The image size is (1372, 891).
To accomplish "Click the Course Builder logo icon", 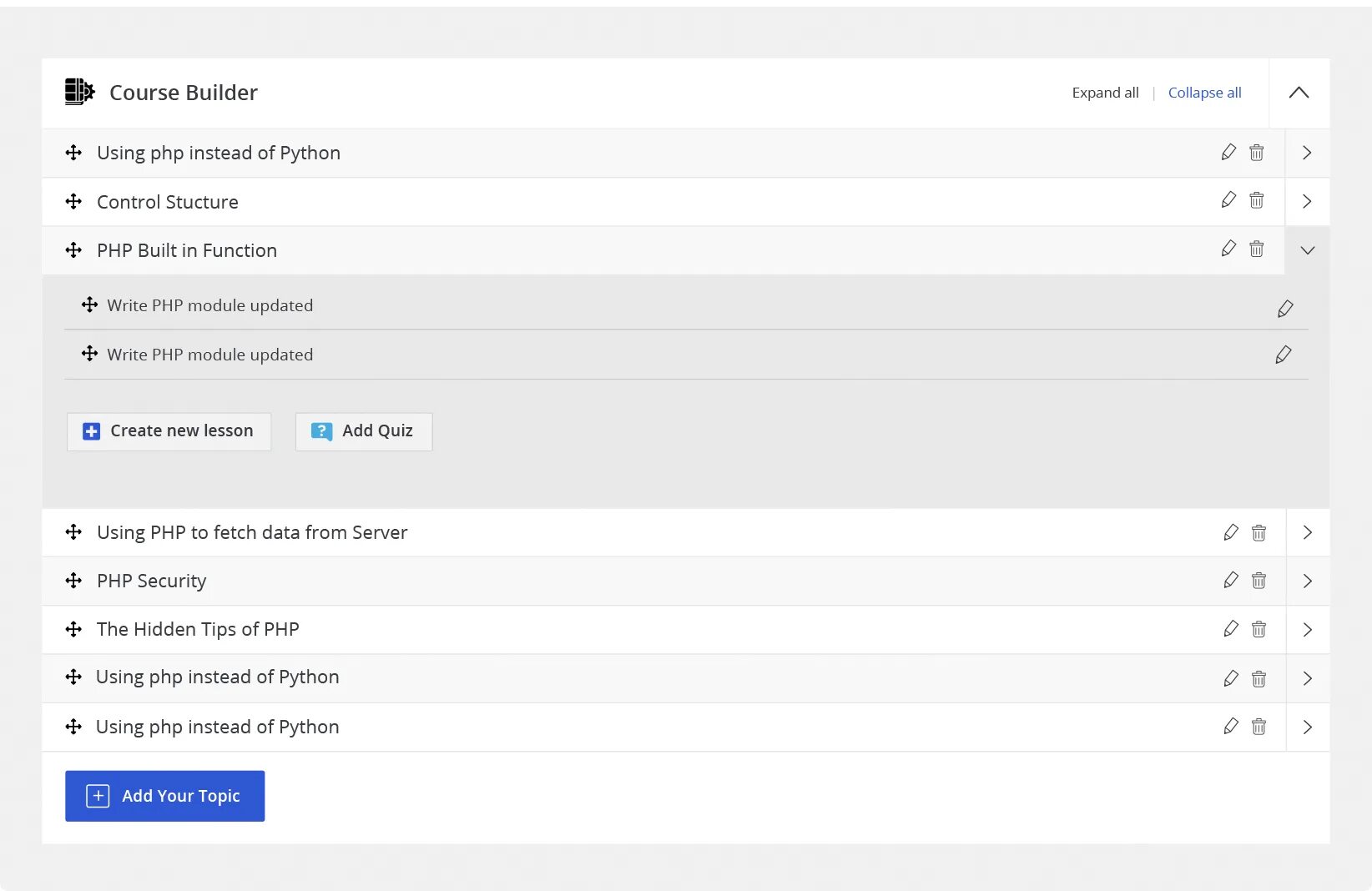I will click(x=79, y=92).
